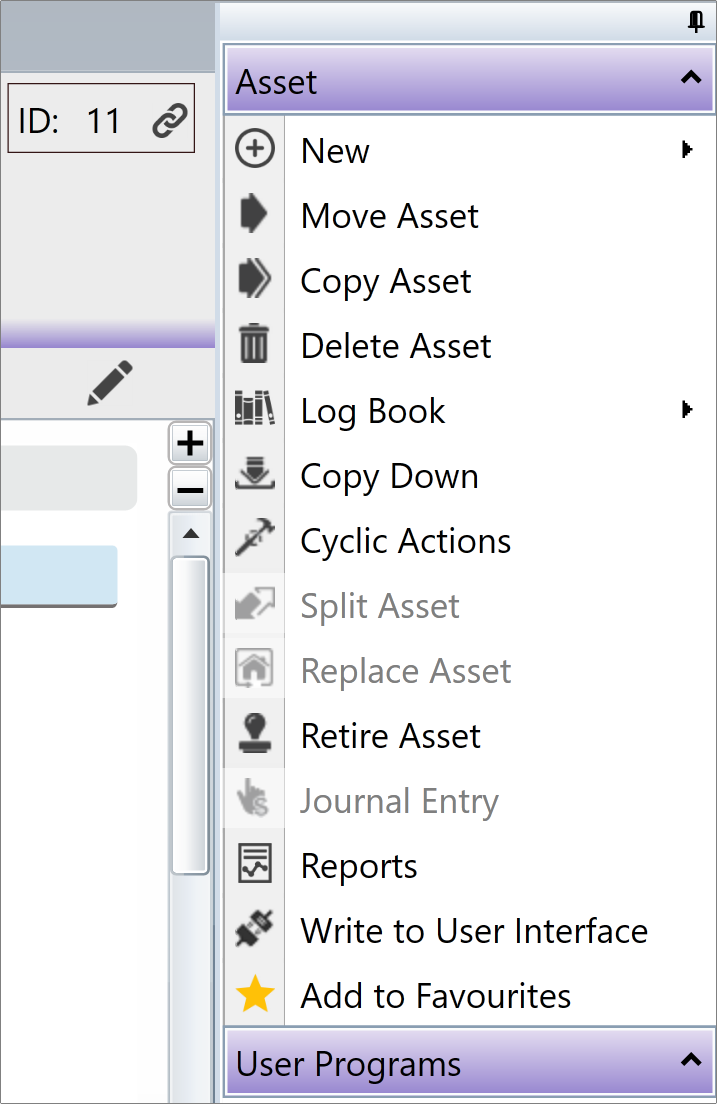Image resolution: width=717 pixels, height=1104 pixels.
Task: Click the plus button above scrollbar
Action: pos(190,444)
